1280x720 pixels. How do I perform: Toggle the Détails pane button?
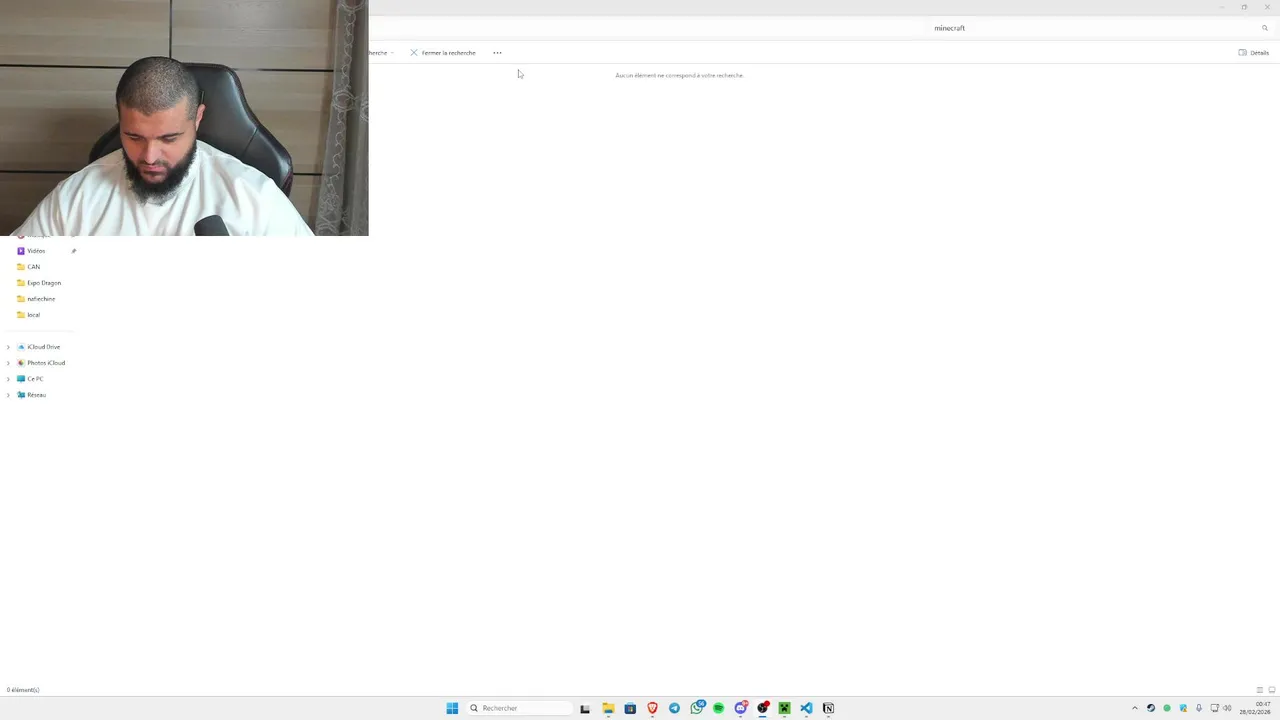pos(1253,52)
